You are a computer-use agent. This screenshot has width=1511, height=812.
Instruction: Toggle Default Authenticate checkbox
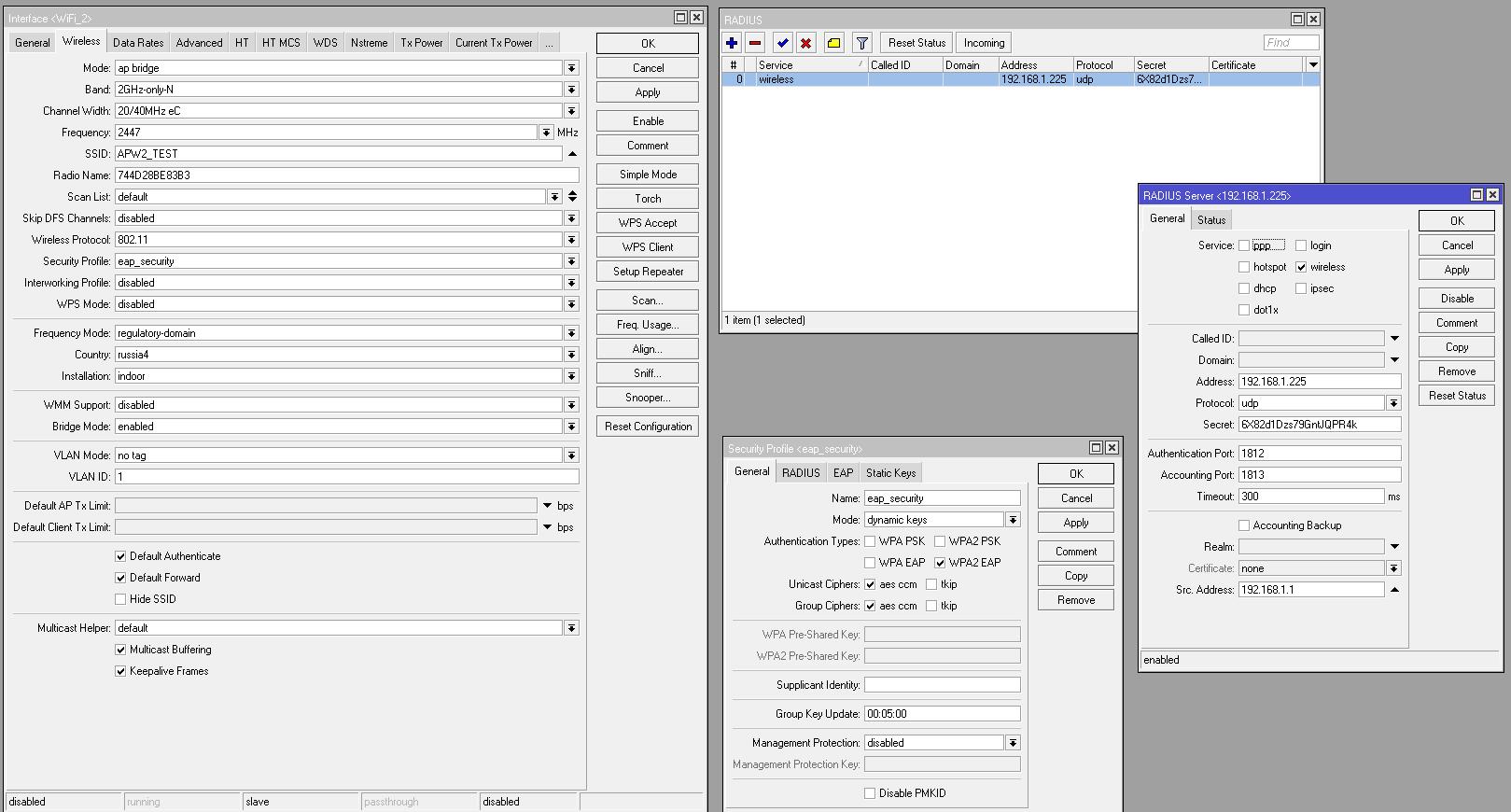pos(120,556)
